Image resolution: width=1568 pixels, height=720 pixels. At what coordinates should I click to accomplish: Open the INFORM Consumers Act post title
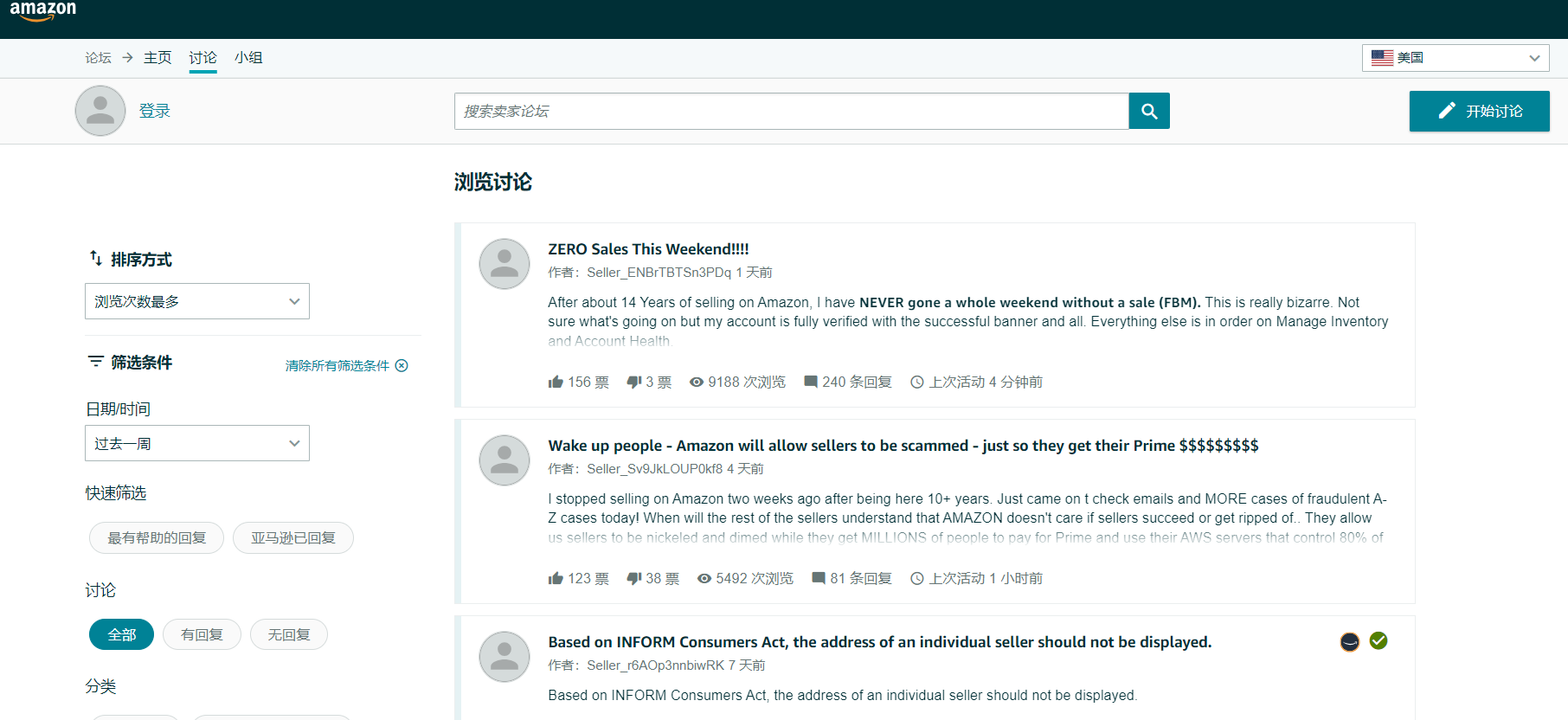880,642
